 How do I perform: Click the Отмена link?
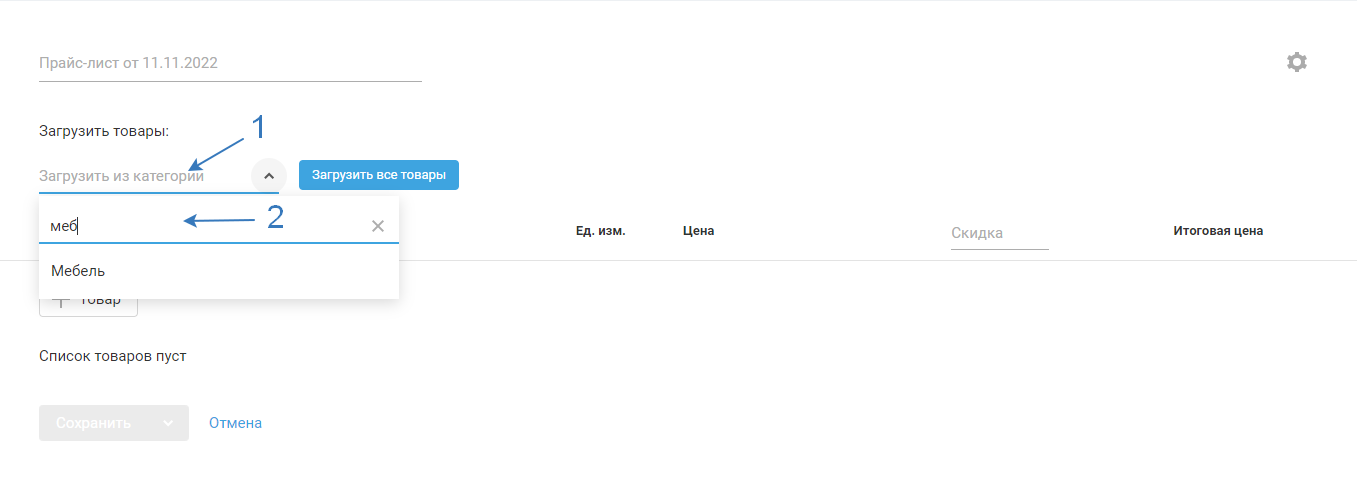click(x=235, y=423)
